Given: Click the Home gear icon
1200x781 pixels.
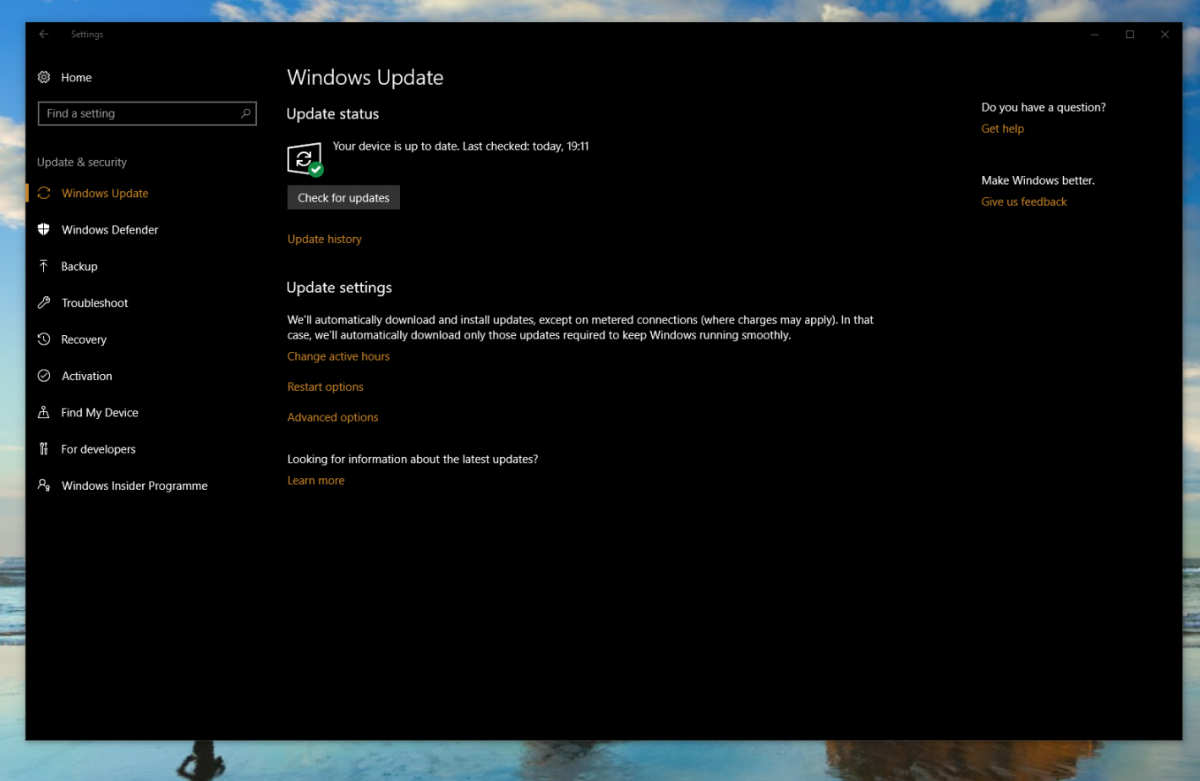Looking at the screenshot, I should tap(44, 77).
